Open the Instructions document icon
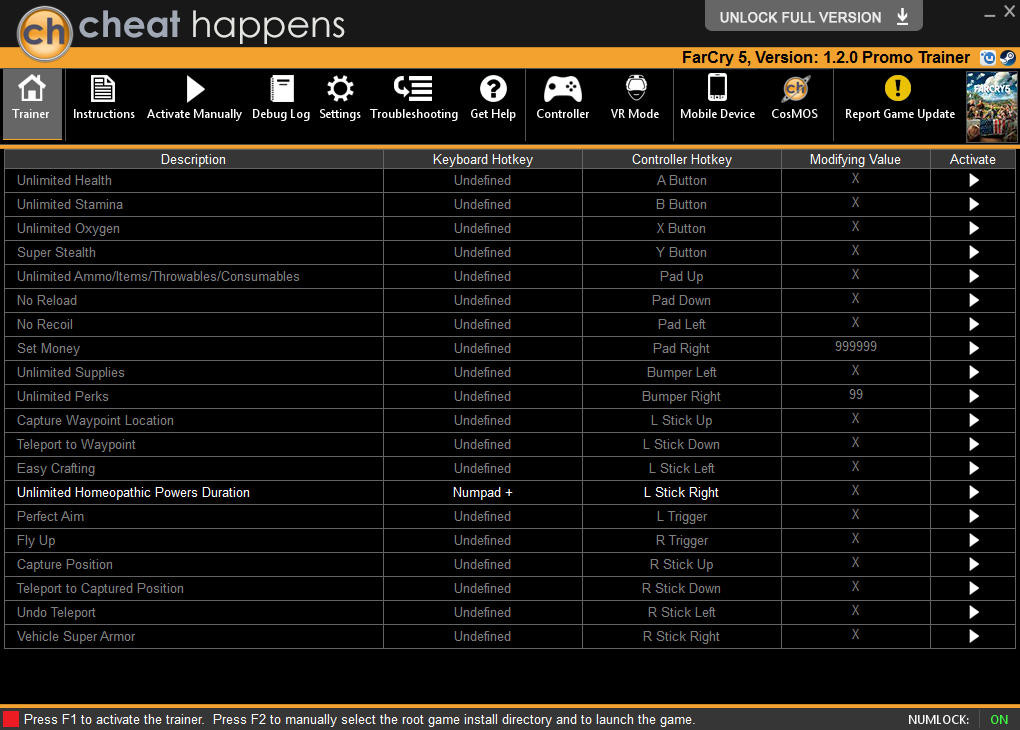 pyautogui.click(x=103, y=89)
